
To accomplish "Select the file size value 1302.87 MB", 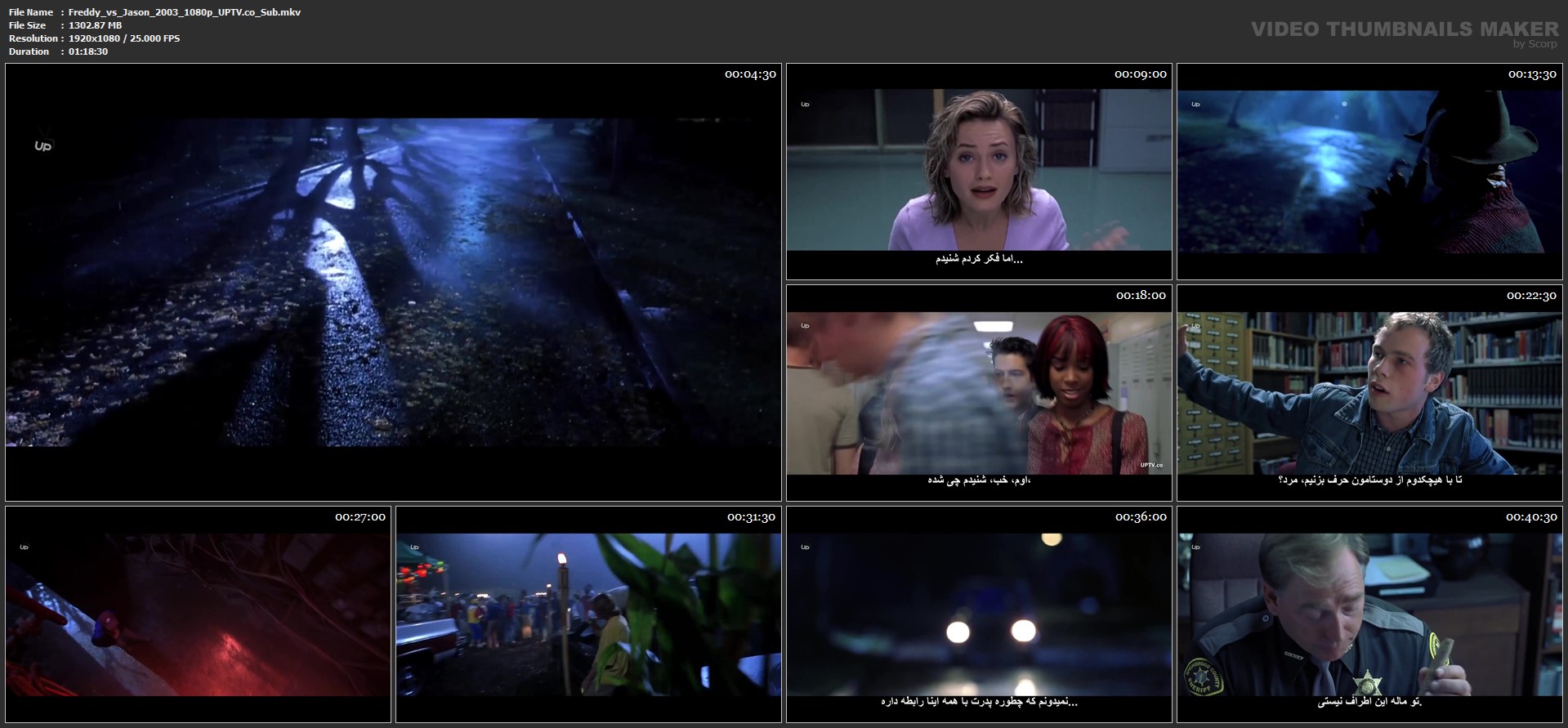I will [x=96, y=25].
